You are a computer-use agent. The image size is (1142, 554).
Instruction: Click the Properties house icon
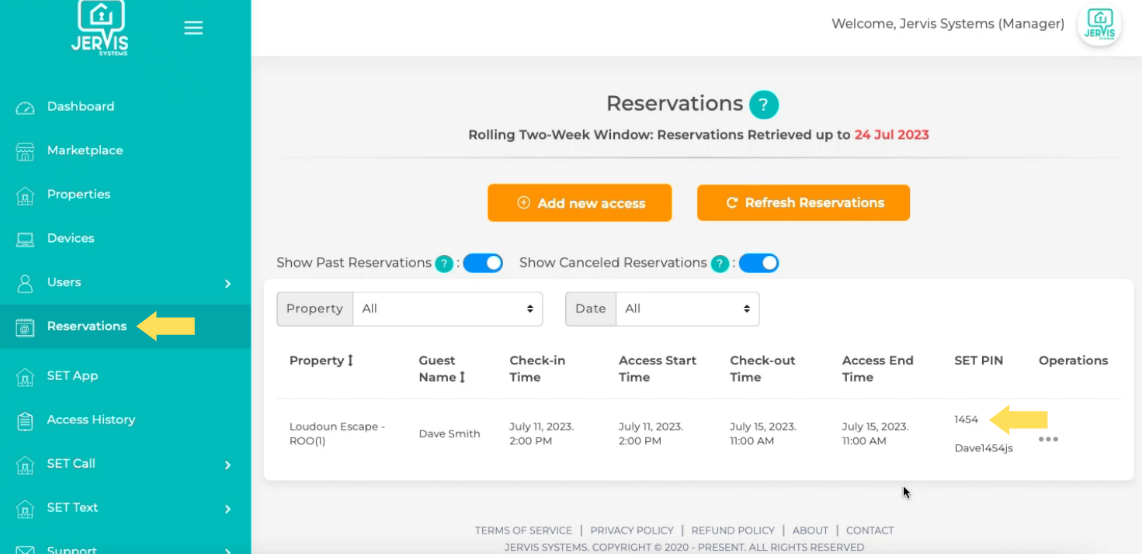click(25, 195)
